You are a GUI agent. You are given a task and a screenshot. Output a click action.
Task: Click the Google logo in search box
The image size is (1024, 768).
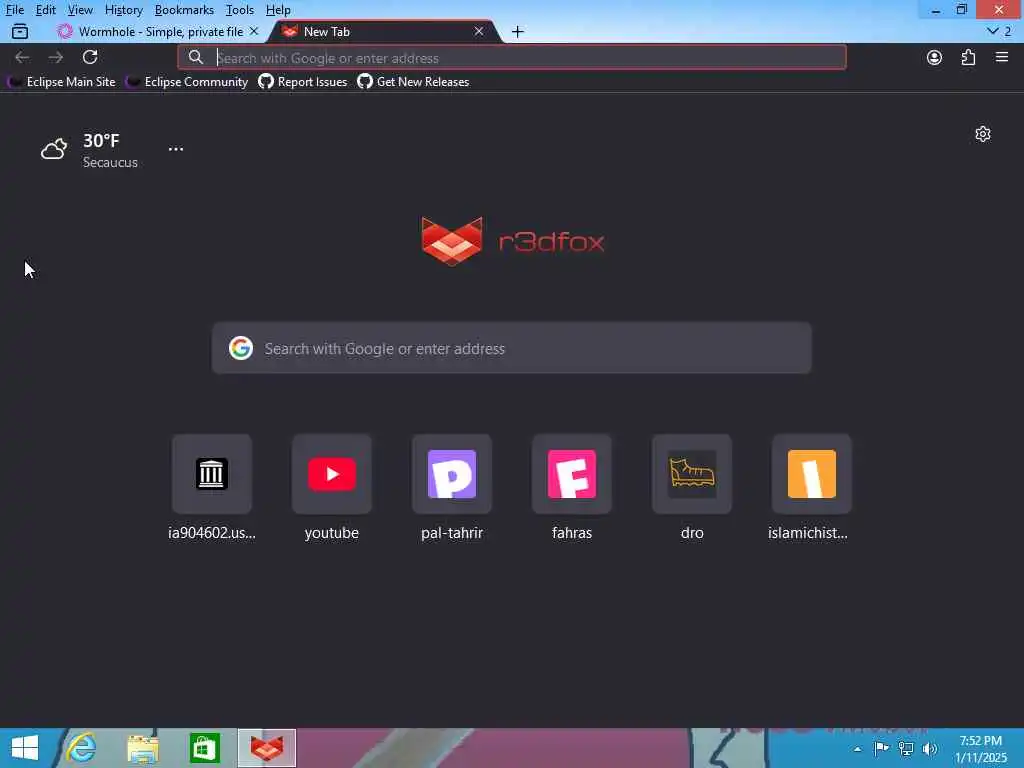click(x=240, y=348)
